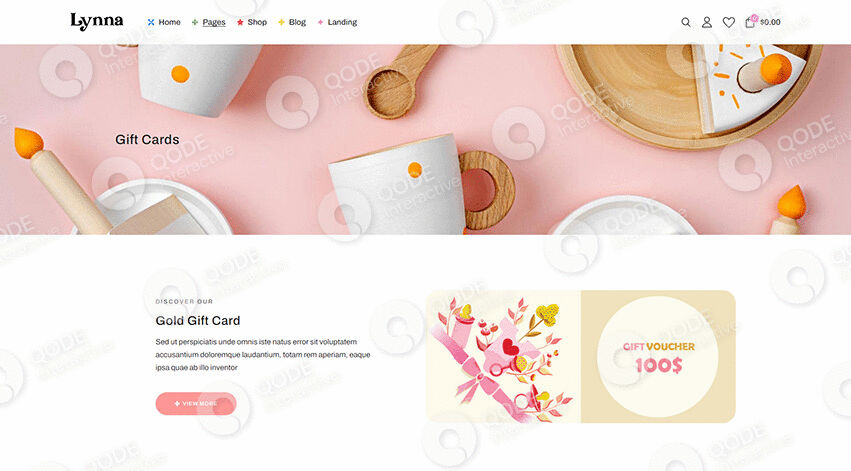Click the yellow plus icon beside Blog
The height and width of the screenshot is (471, 851).
(281, 22)
